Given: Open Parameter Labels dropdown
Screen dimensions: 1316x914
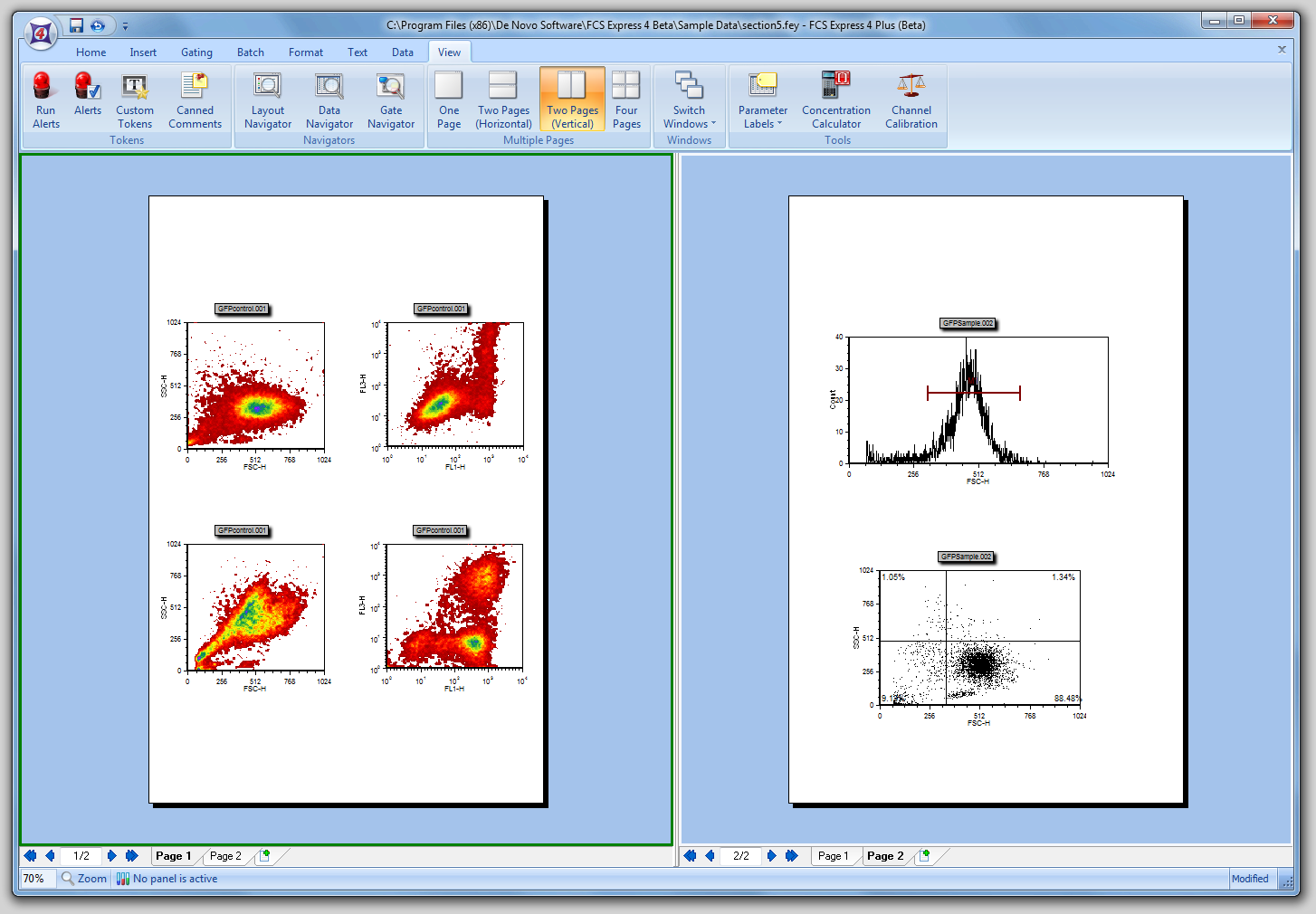Looking at the screenshot, I should (763, 100).
